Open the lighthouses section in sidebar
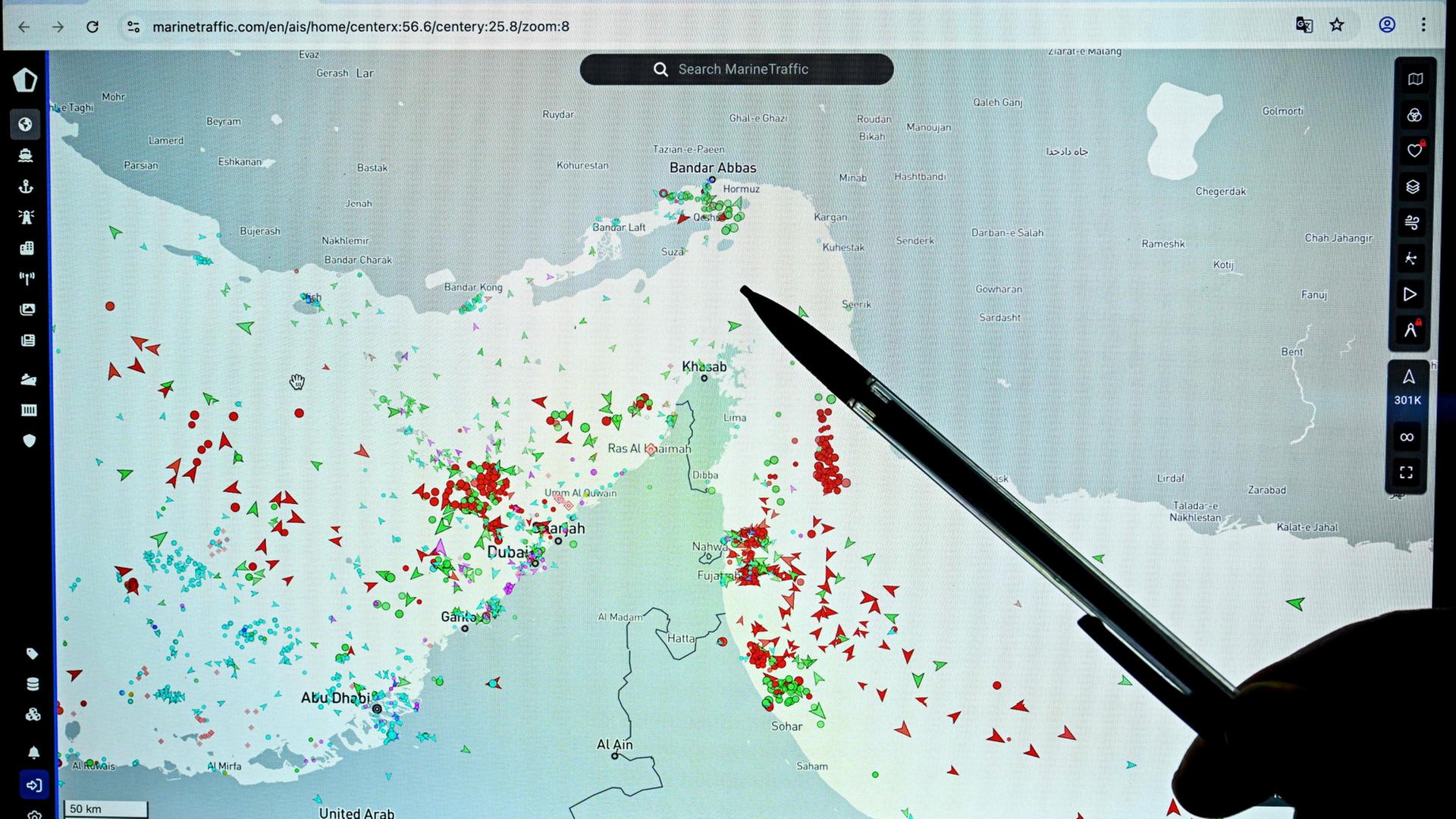The width and height of the screenshot is (1456, 819). coord(26,217)
